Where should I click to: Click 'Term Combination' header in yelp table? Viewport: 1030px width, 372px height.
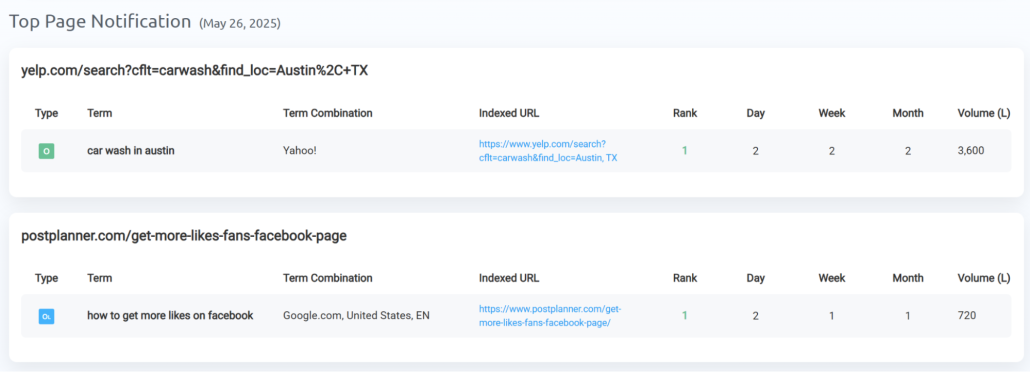click(328, 113)
